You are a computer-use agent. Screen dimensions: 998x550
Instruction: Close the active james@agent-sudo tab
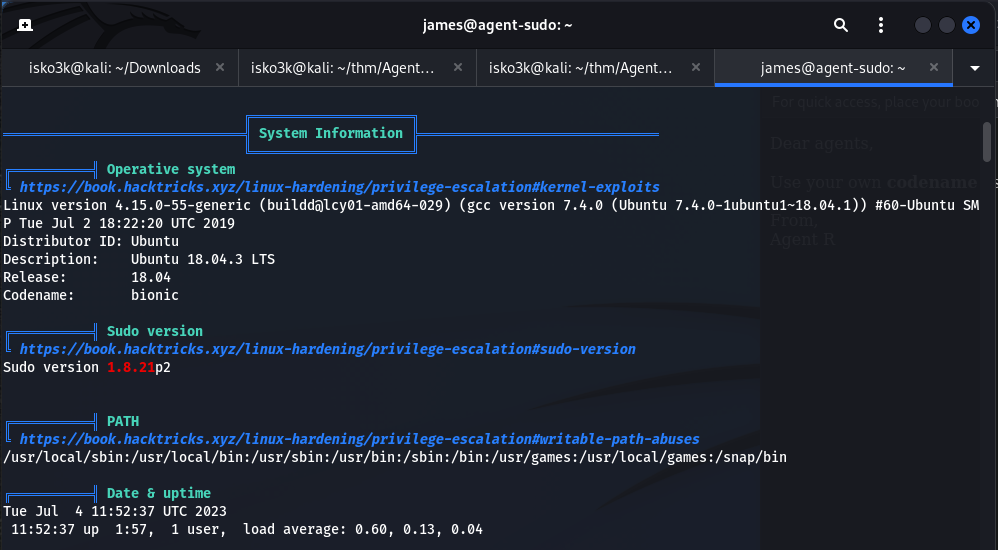coord(934,68)
